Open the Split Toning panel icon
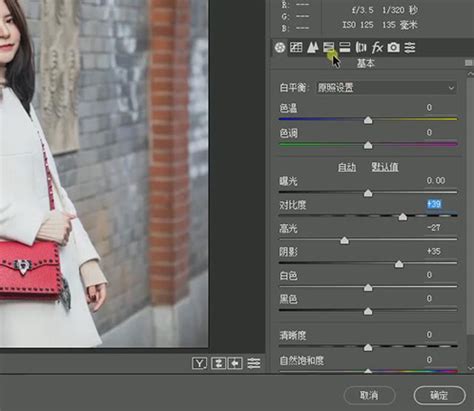Image resolution: width=474 pixels, height=411 pixels. (x=345, y=47)
